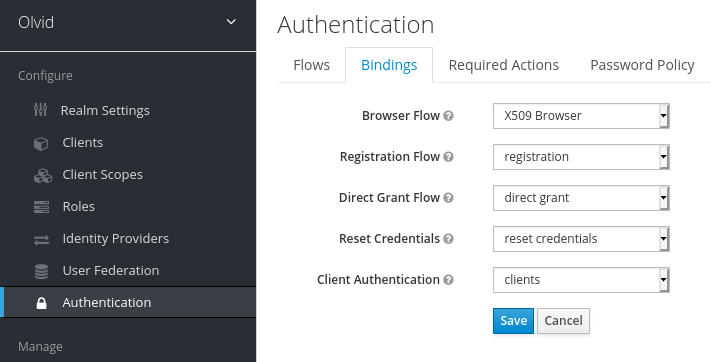Click help icon beside Direct Grant Flow
Screen dimensions: 711x362
pos(448,198)
